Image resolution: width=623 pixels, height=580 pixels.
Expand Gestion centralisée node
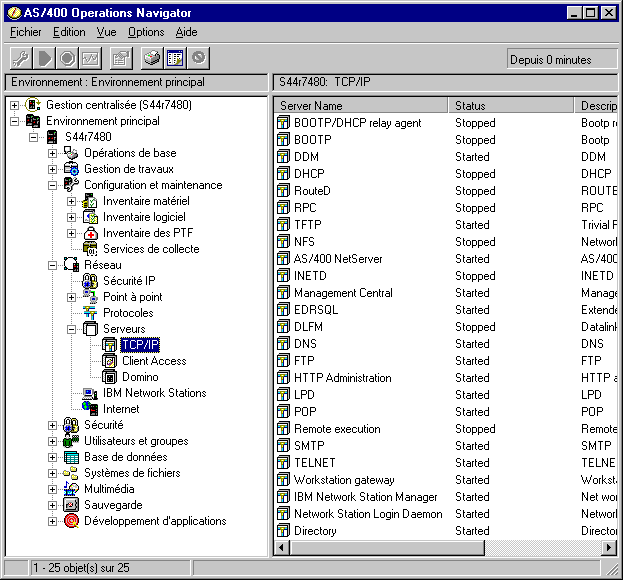click(x=14, y=105)
